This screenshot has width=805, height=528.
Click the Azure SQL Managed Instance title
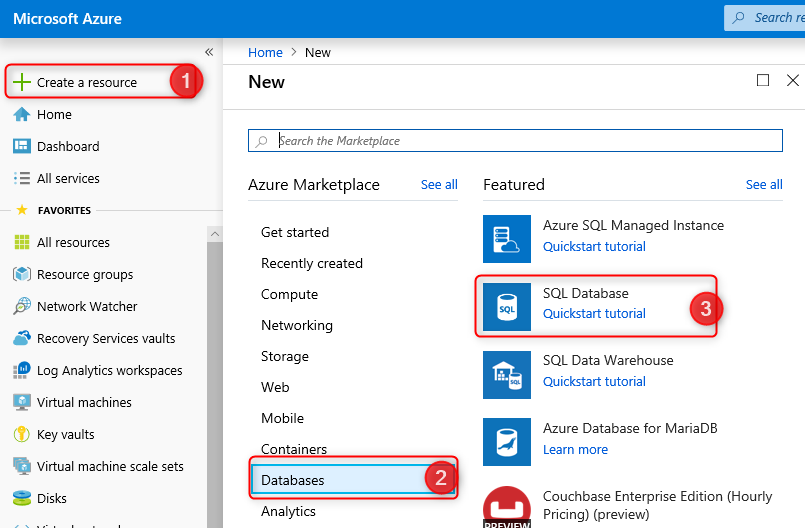(x=633, y=225)
